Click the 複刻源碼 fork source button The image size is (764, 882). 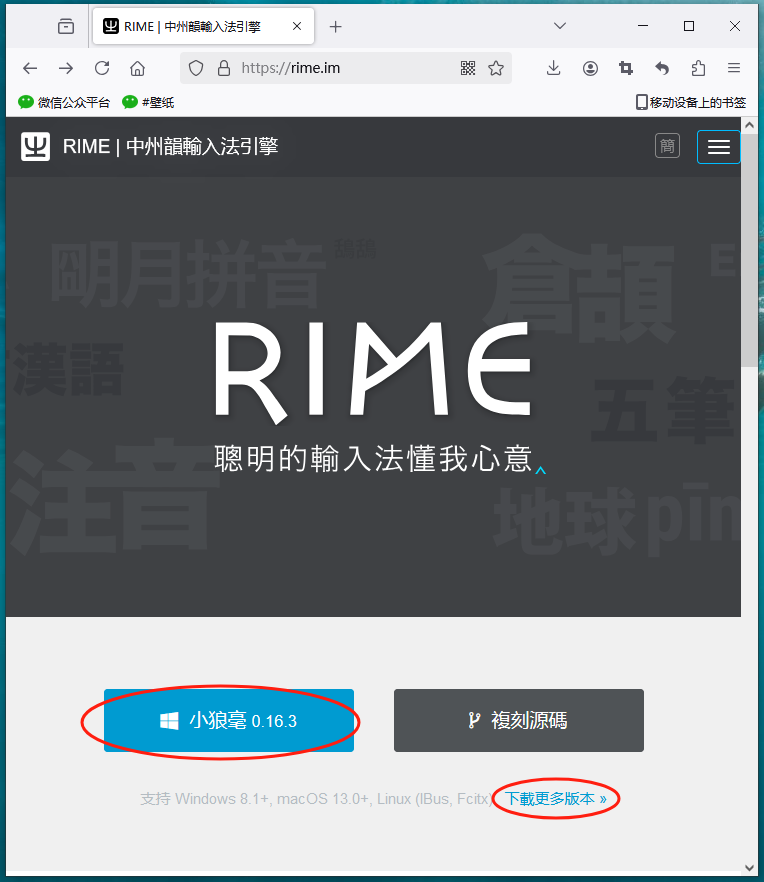click(x=519, y=720)
